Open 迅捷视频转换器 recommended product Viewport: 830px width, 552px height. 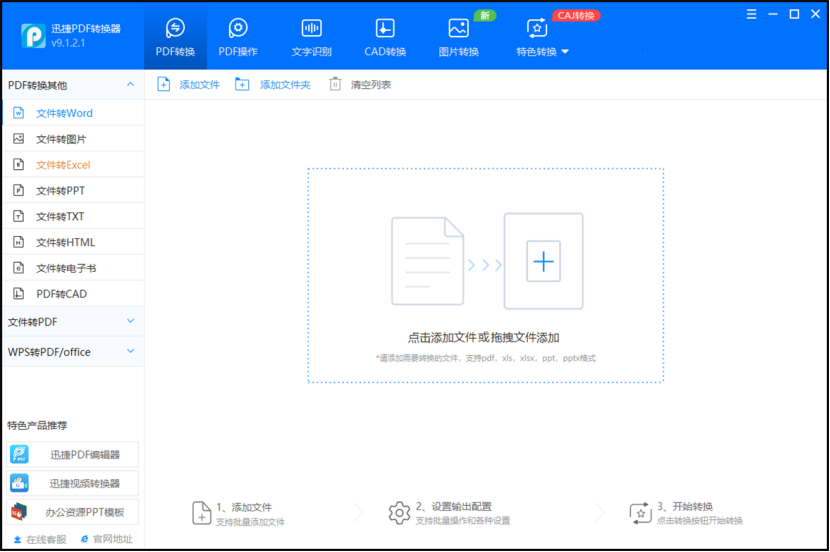73,483
